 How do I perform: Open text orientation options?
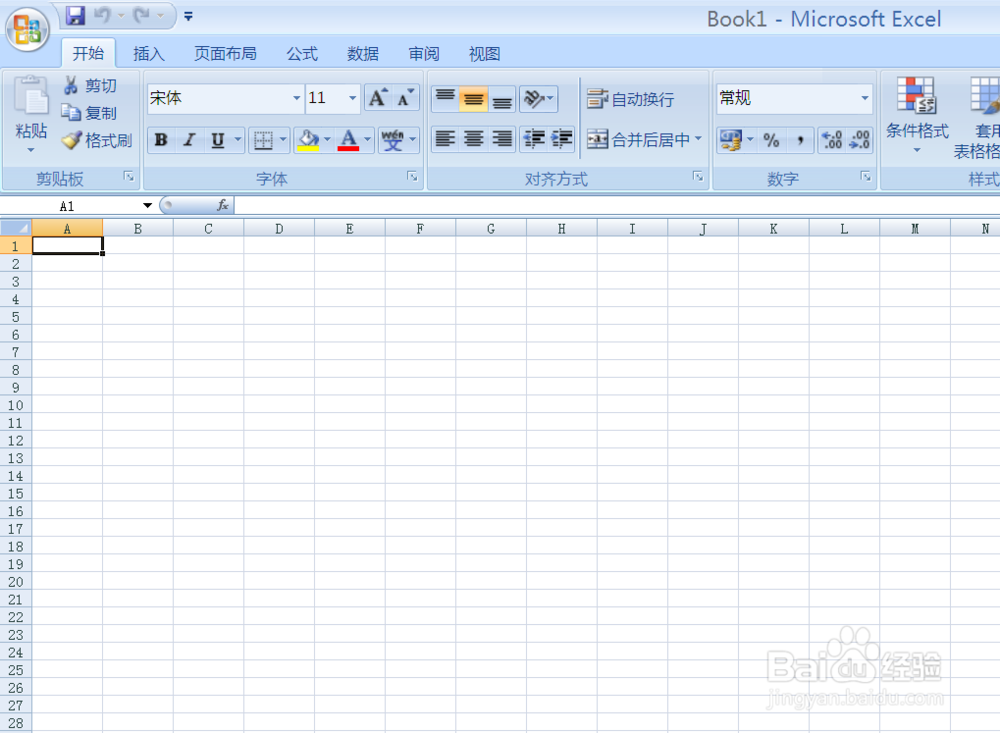click(x=538, y=99)
